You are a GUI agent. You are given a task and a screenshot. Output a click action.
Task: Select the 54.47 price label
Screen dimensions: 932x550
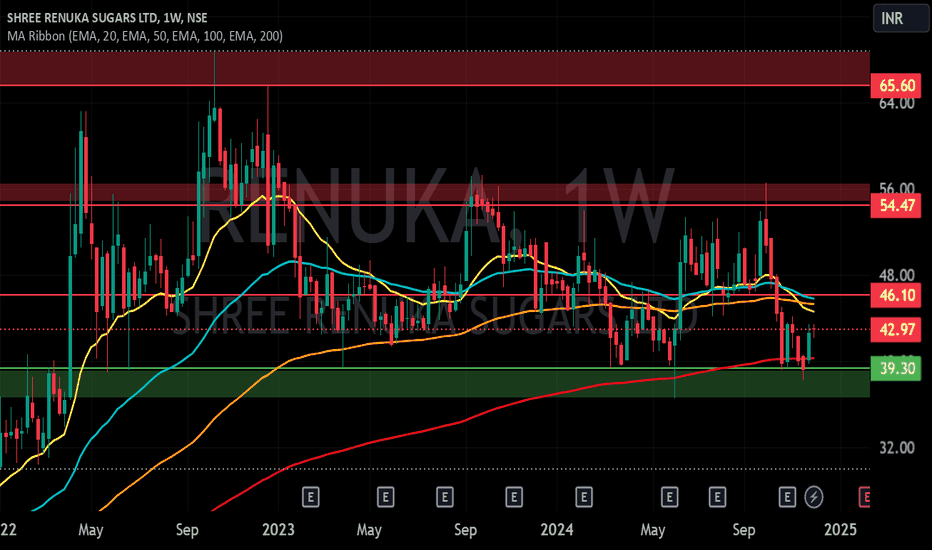pos(896,206)
